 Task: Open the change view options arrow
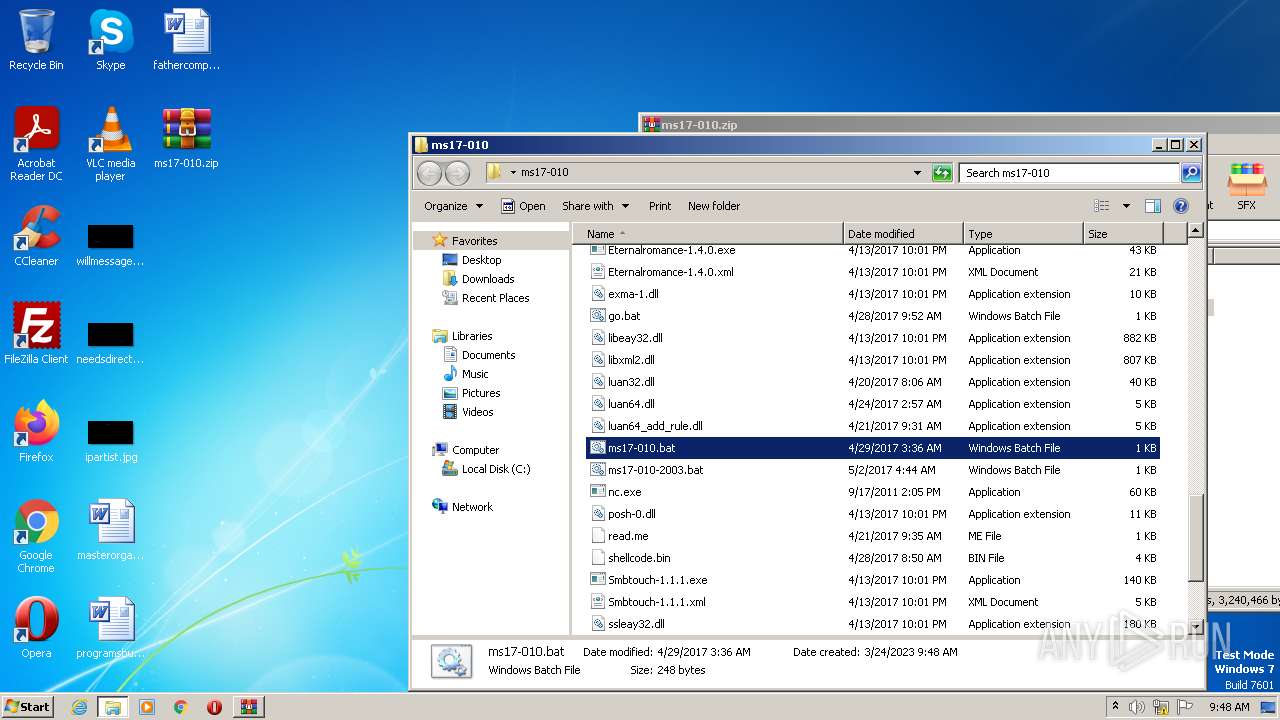(x=1126, y=206)
